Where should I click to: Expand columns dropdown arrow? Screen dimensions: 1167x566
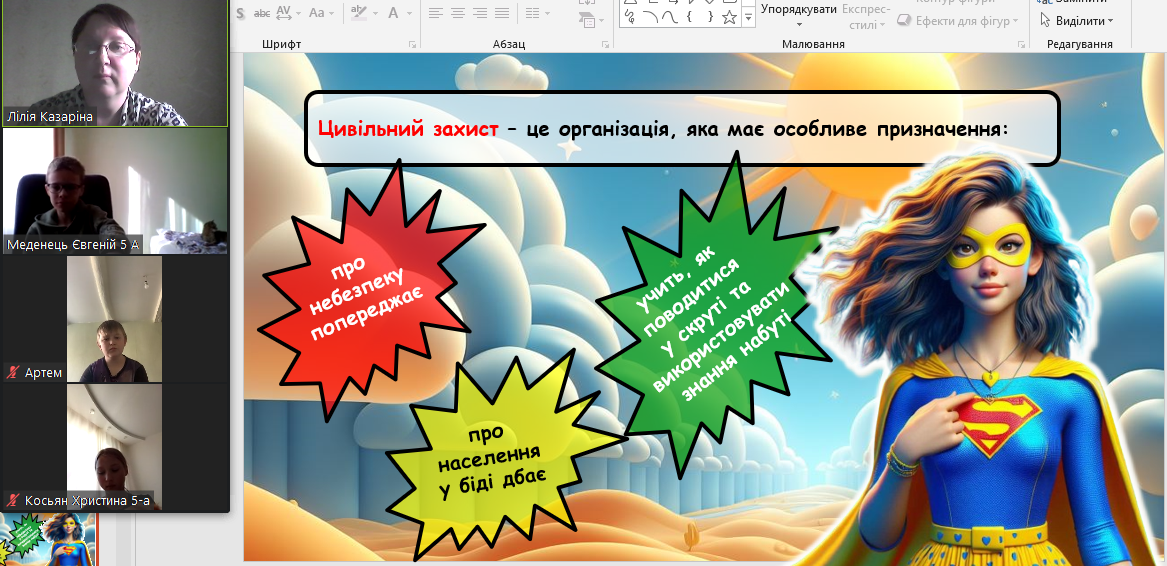(x=547, y=13)
